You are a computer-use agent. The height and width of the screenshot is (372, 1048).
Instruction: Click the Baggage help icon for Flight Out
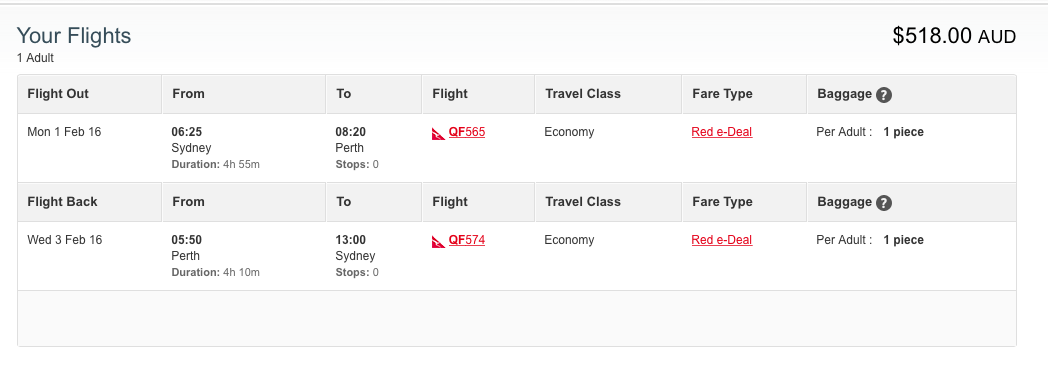tap(884, 95)
